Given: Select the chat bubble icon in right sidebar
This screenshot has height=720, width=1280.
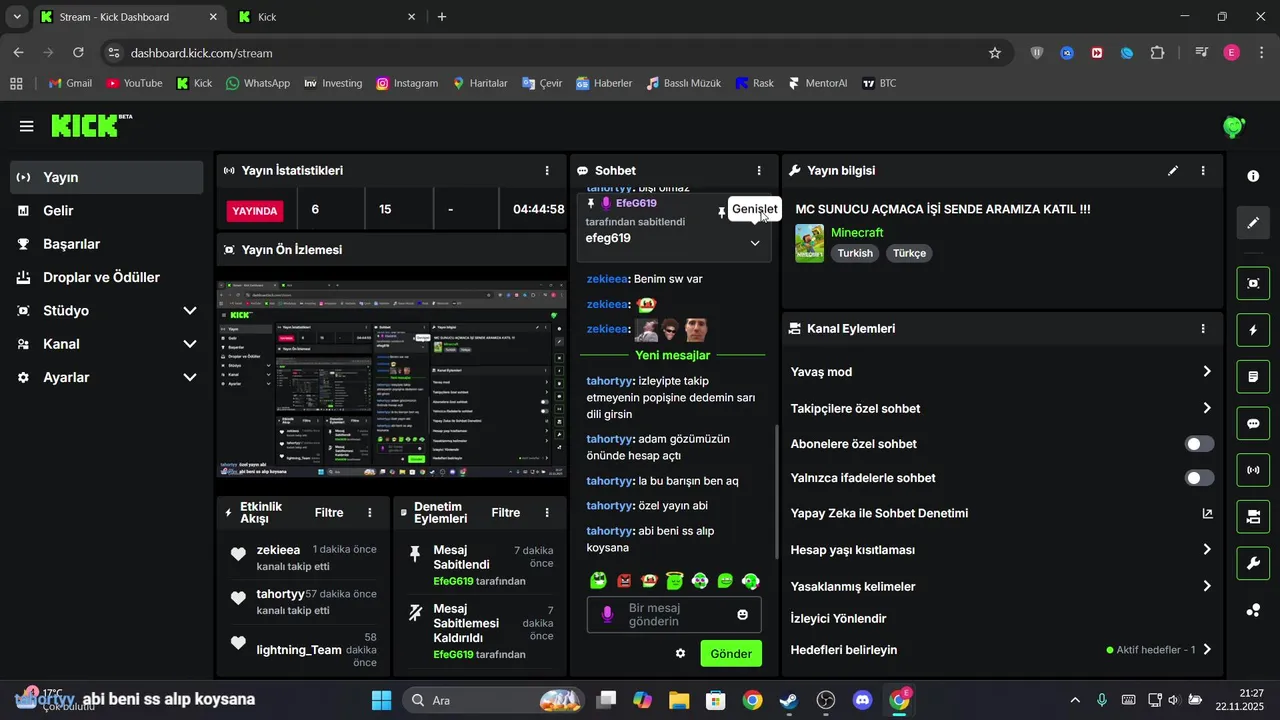Looking at the screenshot, I should [1253, 423].
